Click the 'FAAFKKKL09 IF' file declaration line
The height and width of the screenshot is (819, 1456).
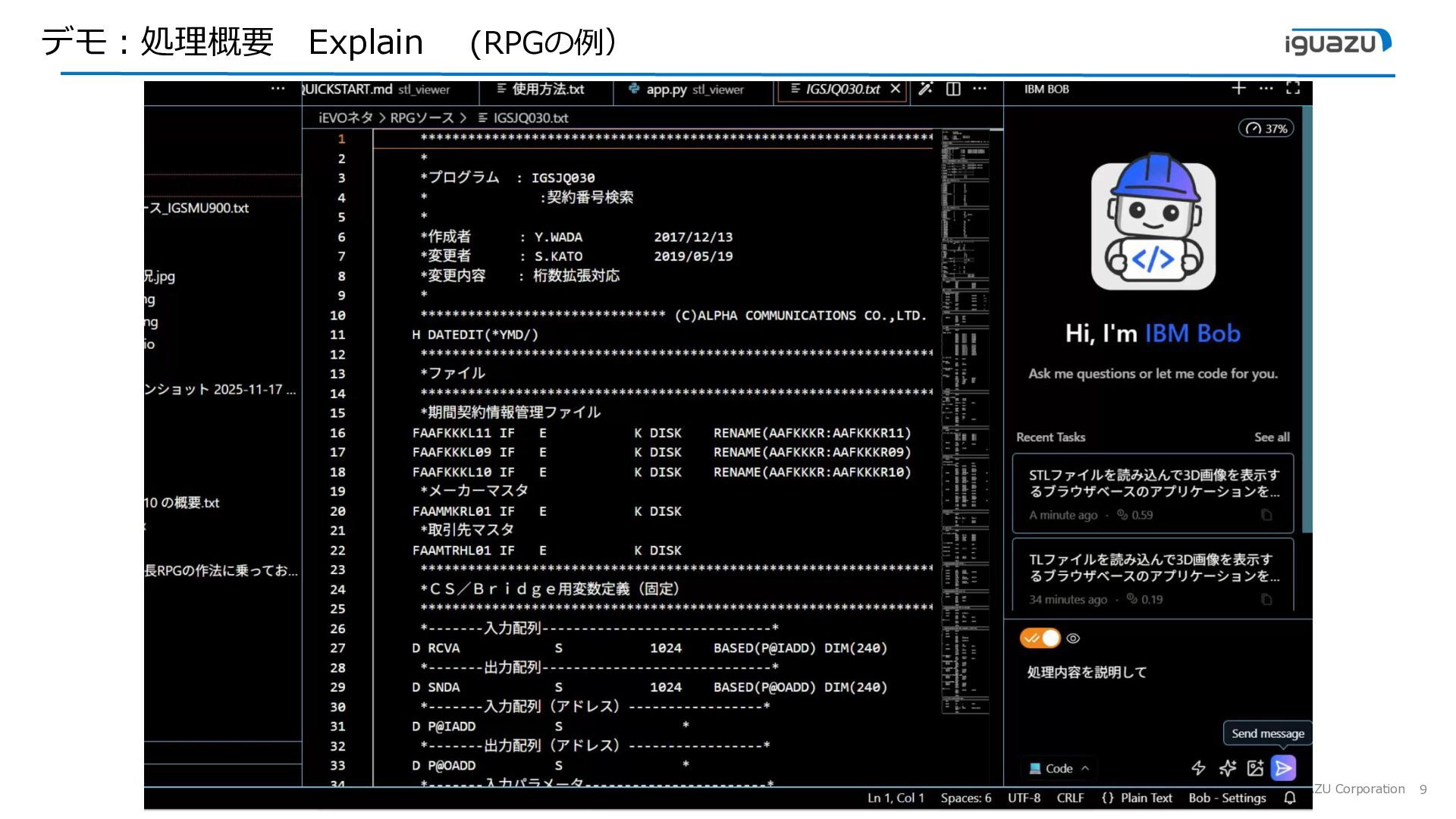661,453
